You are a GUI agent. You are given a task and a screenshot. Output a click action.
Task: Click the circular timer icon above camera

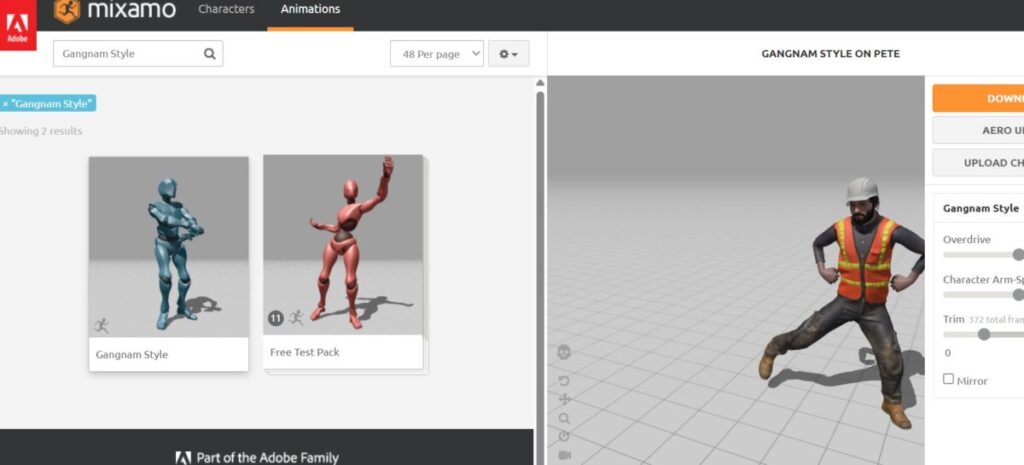point(565,436)
